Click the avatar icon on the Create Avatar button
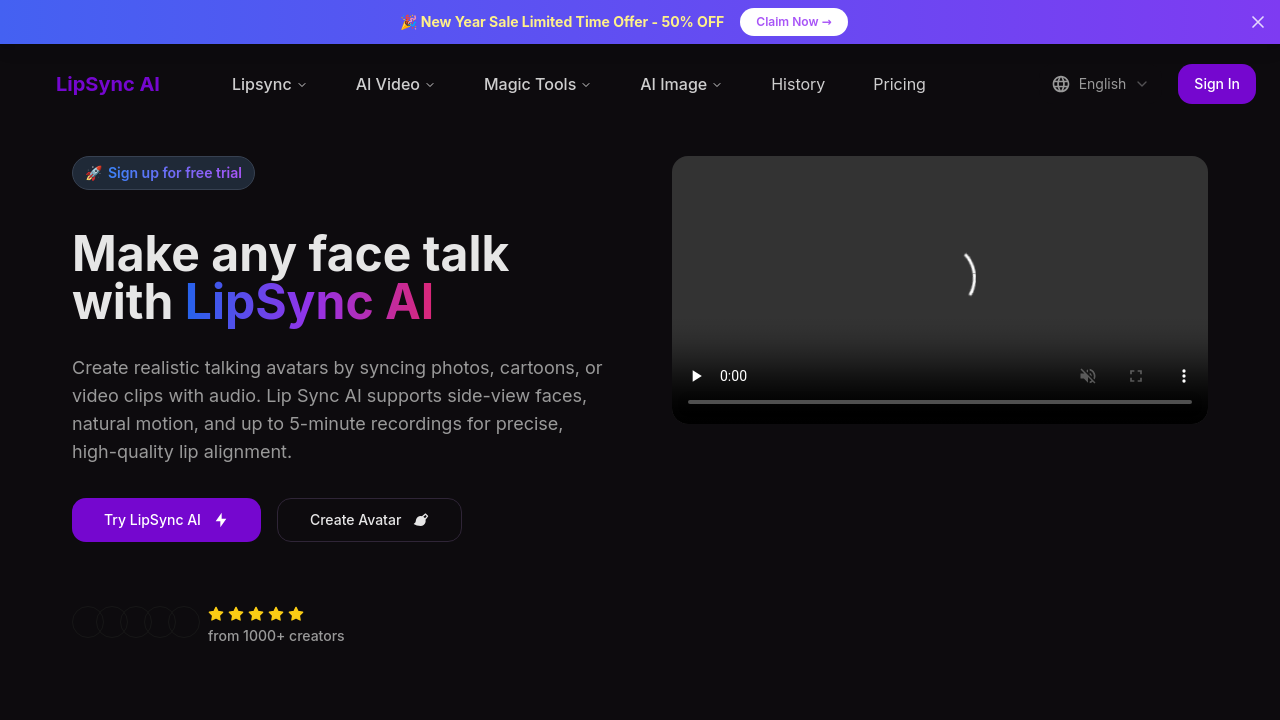 (x=421, y=520)
